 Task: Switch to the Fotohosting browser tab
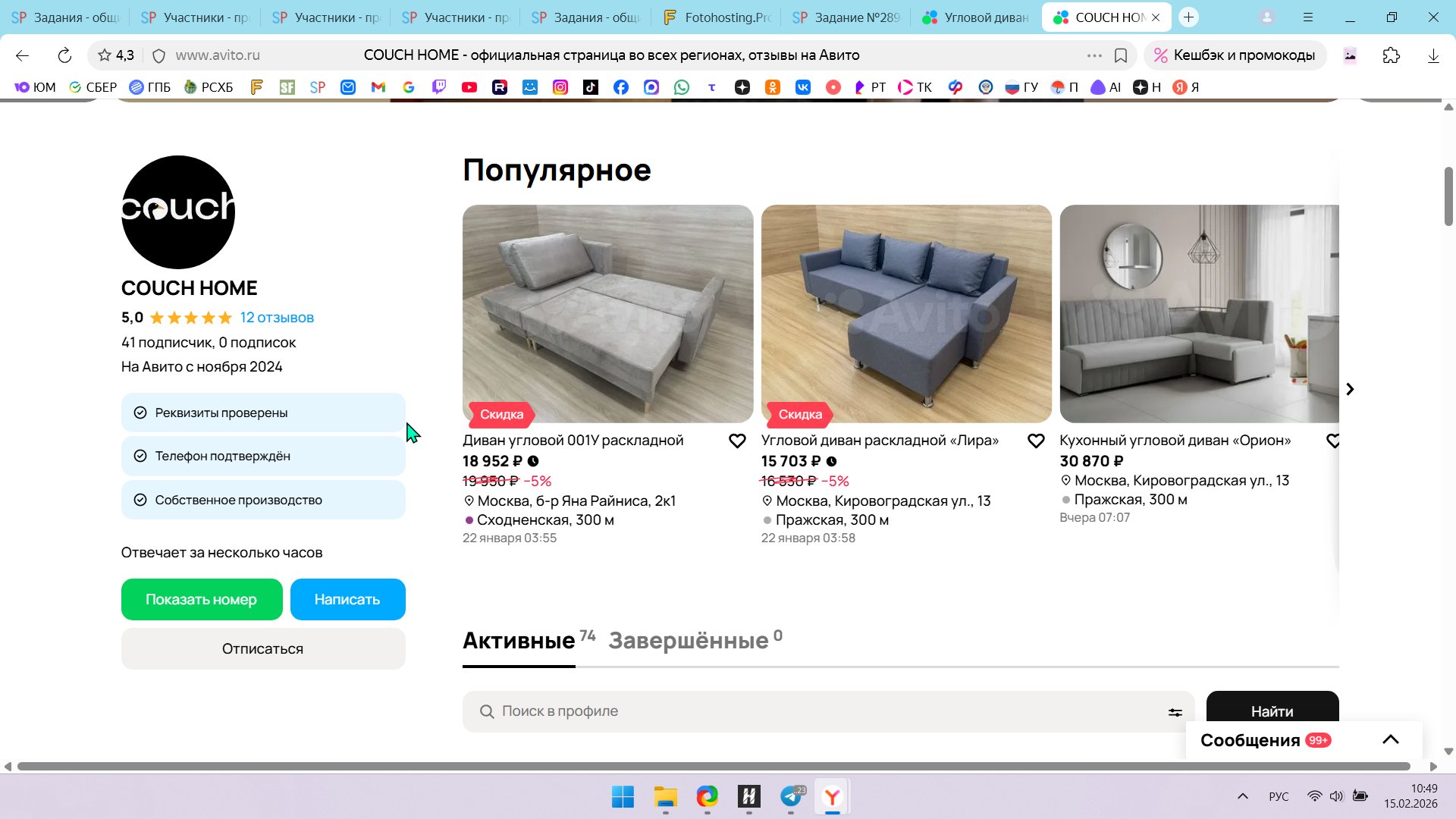coord(715,17)
